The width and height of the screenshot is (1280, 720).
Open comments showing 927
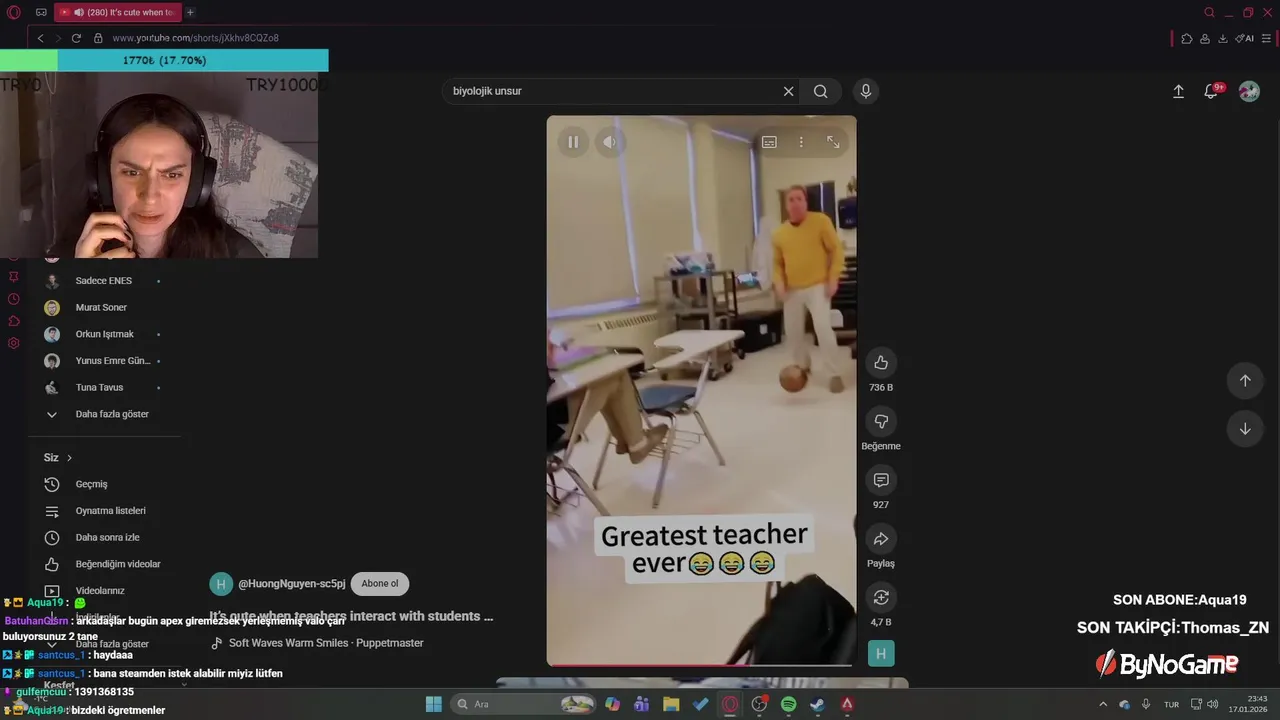tap(881, 480)
